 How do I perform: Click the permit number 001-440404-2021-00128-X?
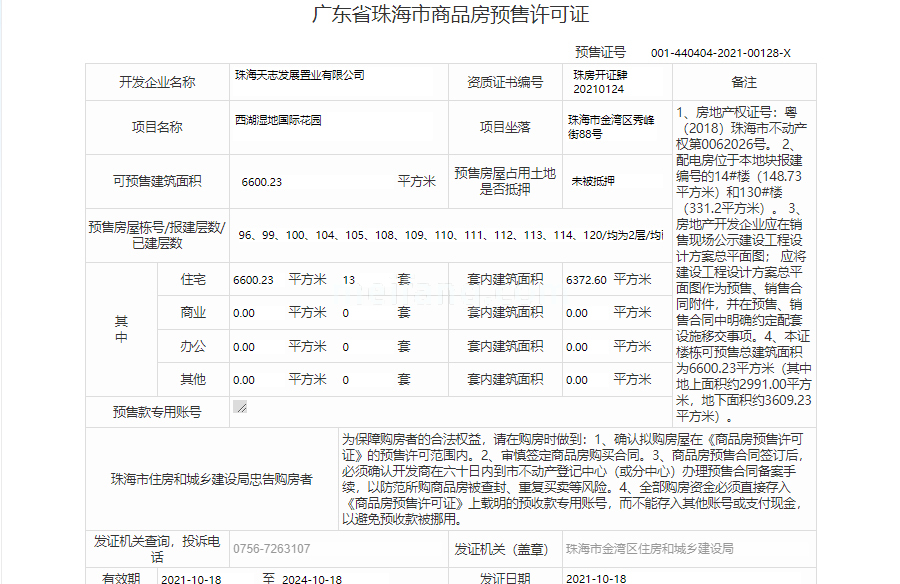coord(720,53)
